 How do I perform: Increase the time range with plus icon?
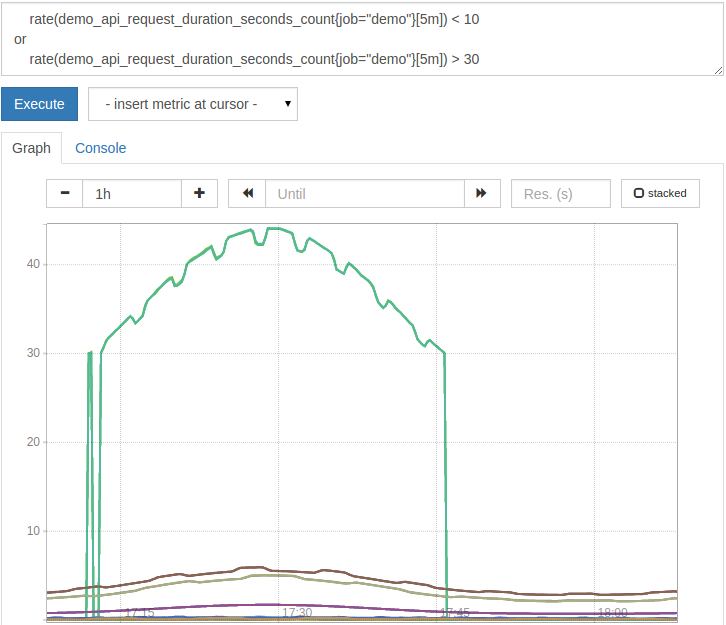tap(200, 194)
